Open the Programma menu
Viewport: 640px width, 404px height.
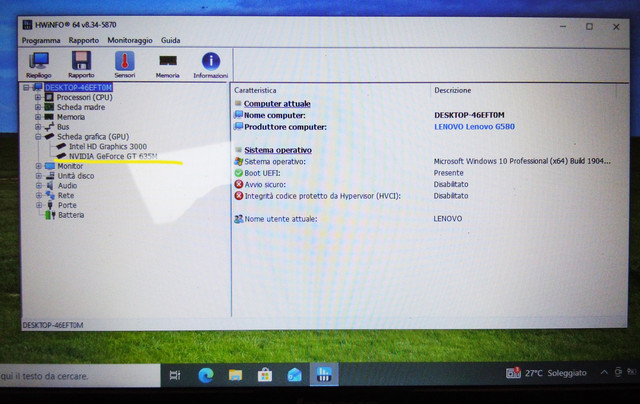[x=41, y=40]
